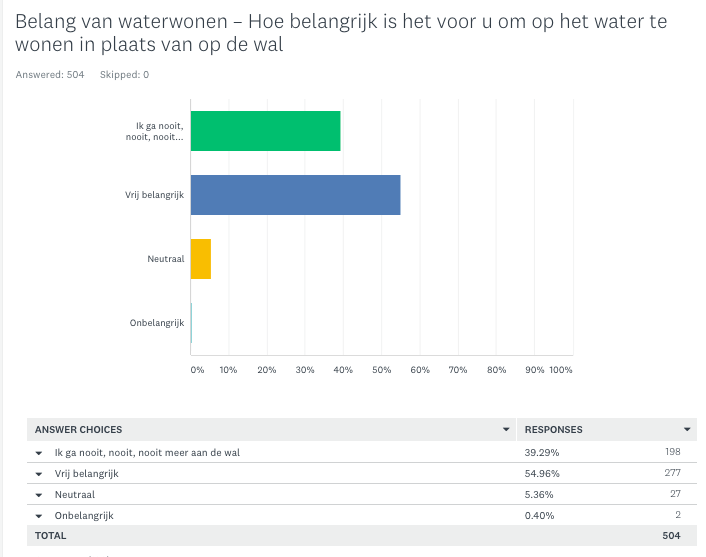Image resolution: width=706 pixels, height=557 pixels.
Task: Click the response count 2 for Onbelangrijk
Action: click(x=677, y=515)
